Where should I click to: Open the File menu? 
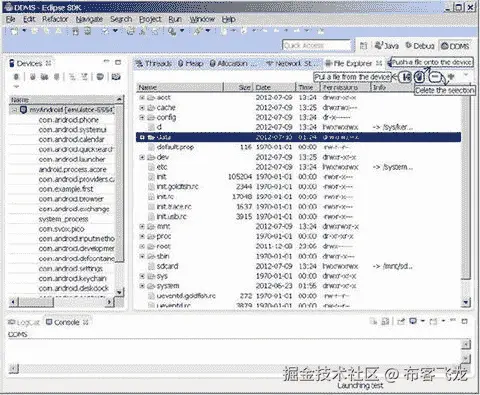(x=11, y=19)
